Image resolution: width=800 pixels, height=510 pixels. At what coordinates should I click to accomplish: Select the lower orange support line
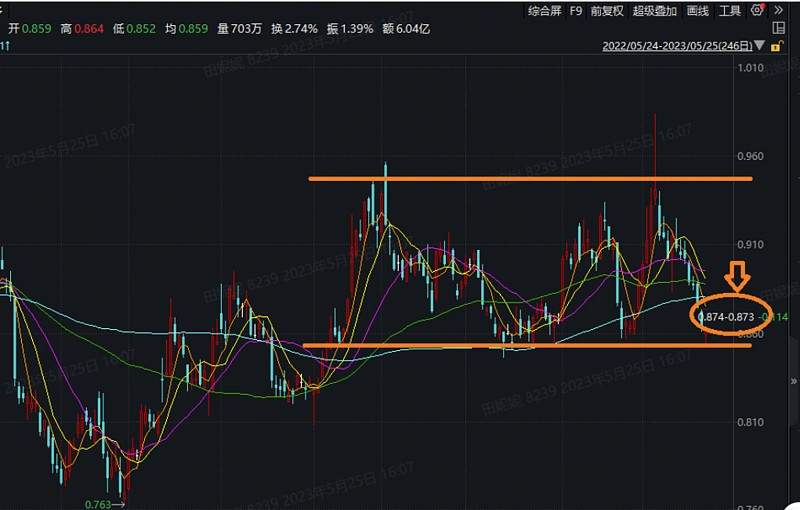coord(527,345)
